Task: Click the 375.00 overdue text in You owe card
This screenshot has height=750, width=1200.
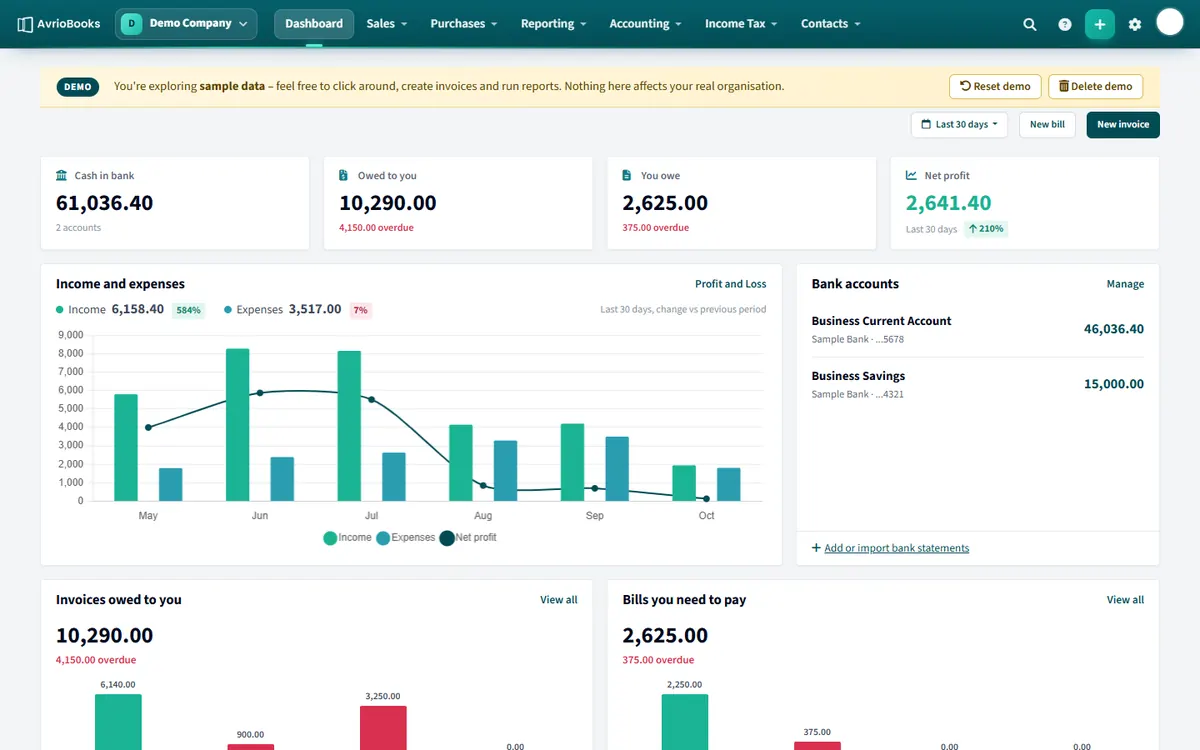Action: pos(656,228)
